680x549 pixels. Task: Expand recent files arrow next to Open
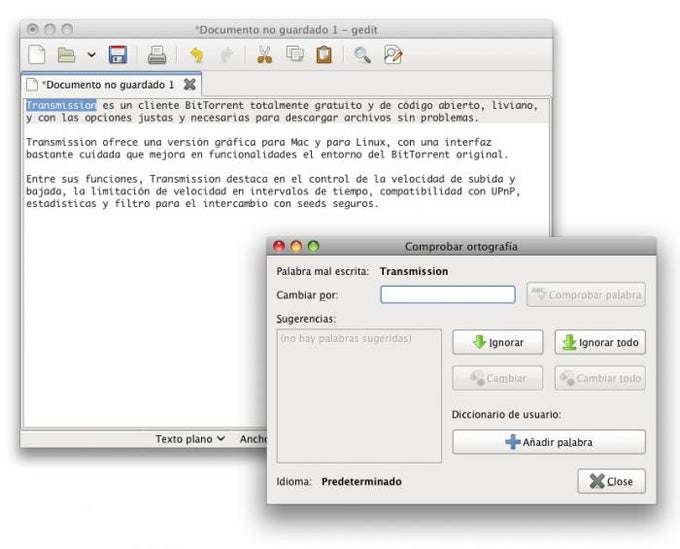tap(92, 55)
